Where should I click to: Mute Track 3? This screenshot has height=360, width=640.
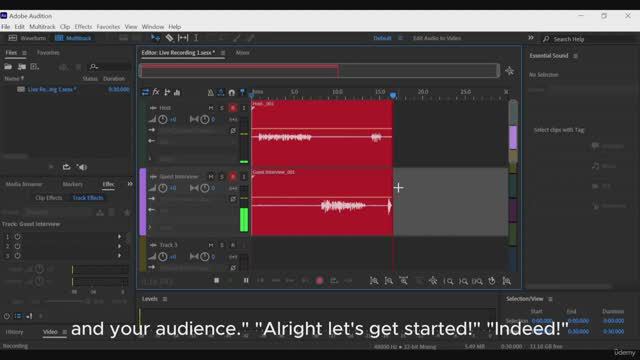click(211, 245)
